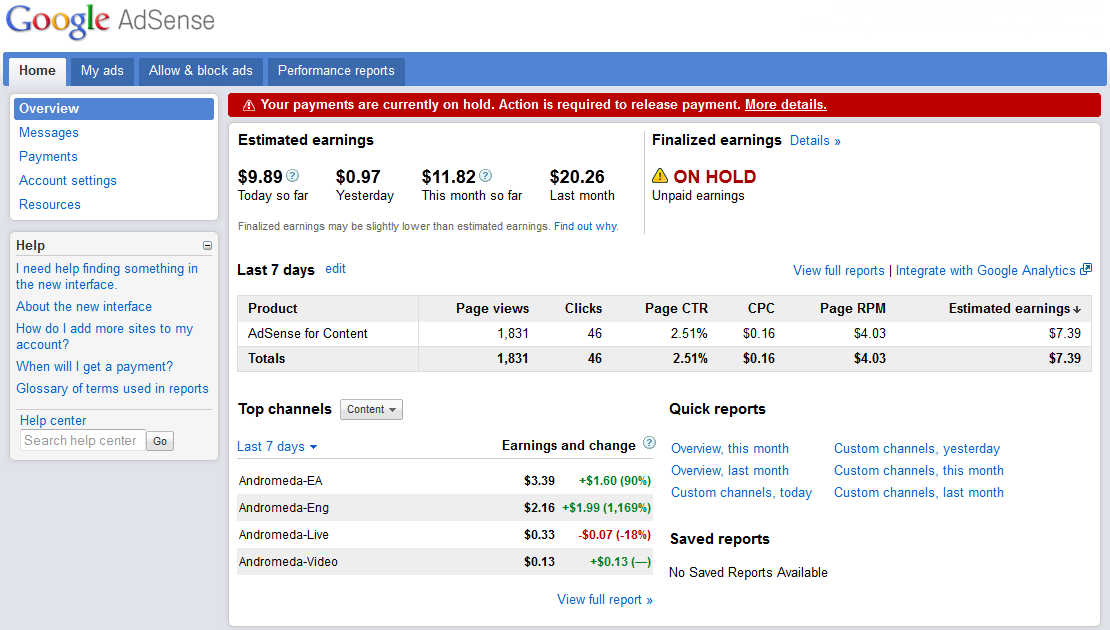
Task: Open the My ads tab
Action: [102, 71]
